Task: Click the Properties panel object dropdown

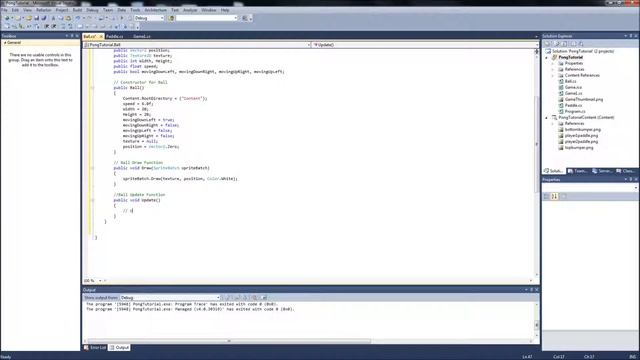Action: tap(590, 188)
